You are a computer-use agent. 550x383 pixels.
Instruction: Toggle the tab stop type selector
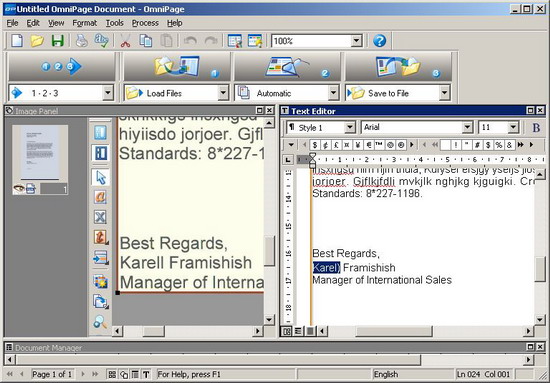click(x=288, y=160)
